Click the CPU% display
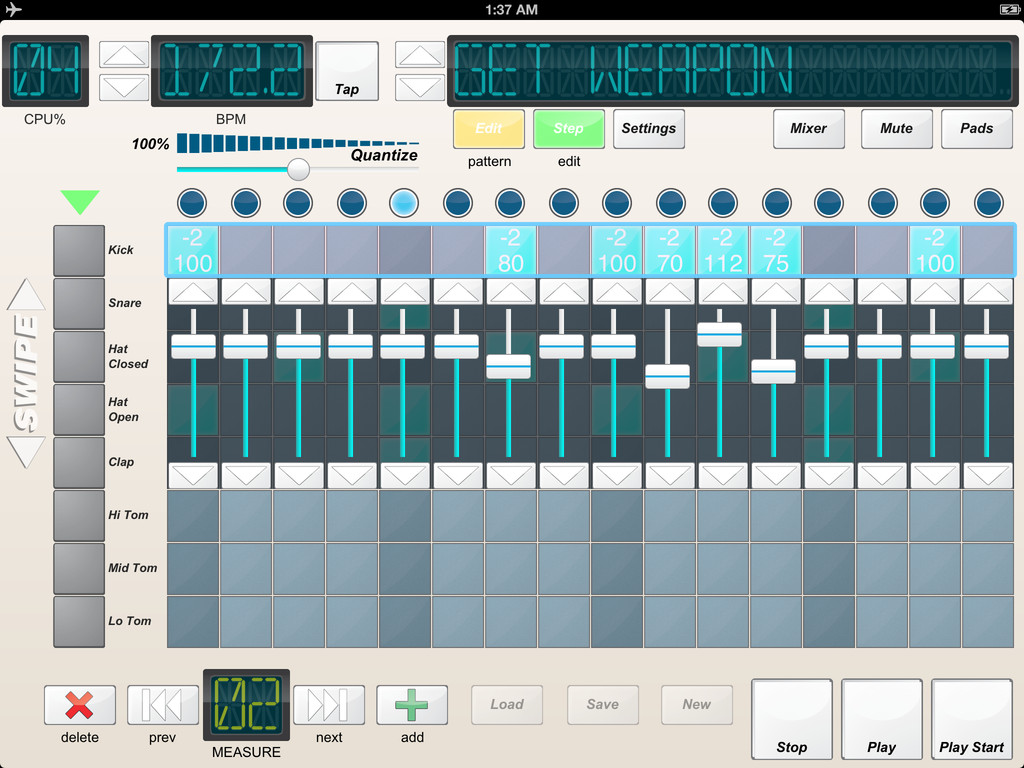The height and width of the screenshot is (768, 1024). (x=46, y=71)
